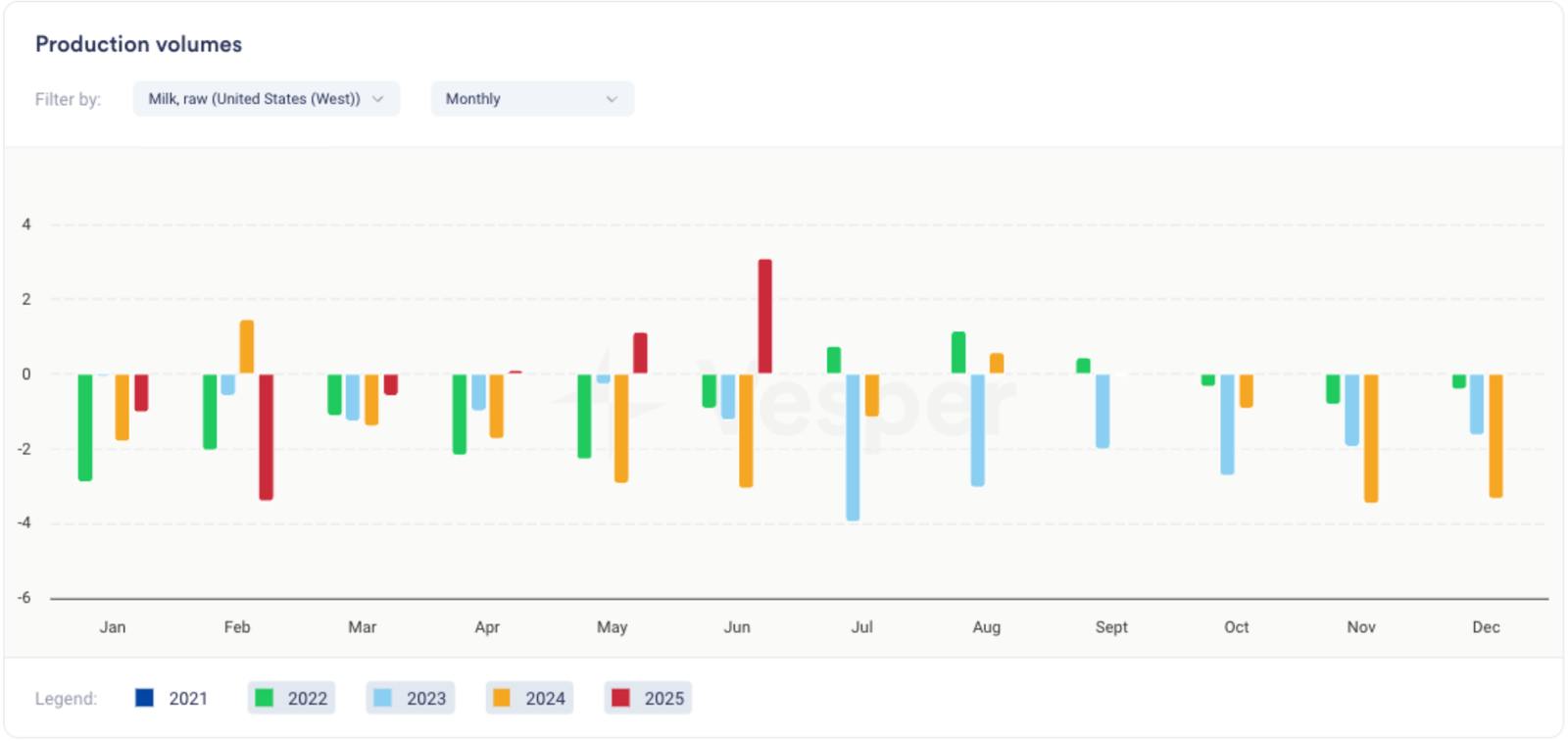Disable the 2024 series in the legend
Viewport: 1568px width, 741px height.
pos(529,698)
